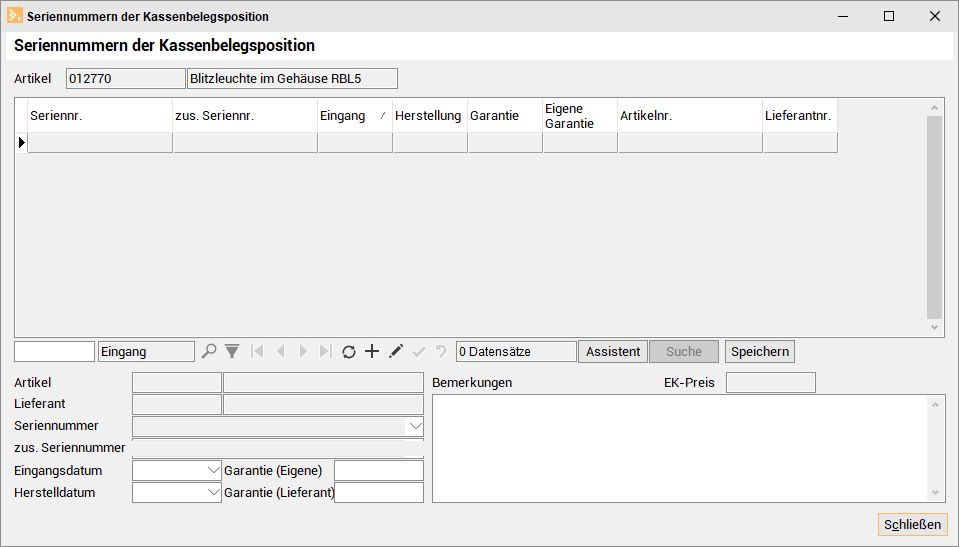Click the Lieferant number field
Image resolution: width=959 pixels, height=547 pixels.
click(177, 404)
